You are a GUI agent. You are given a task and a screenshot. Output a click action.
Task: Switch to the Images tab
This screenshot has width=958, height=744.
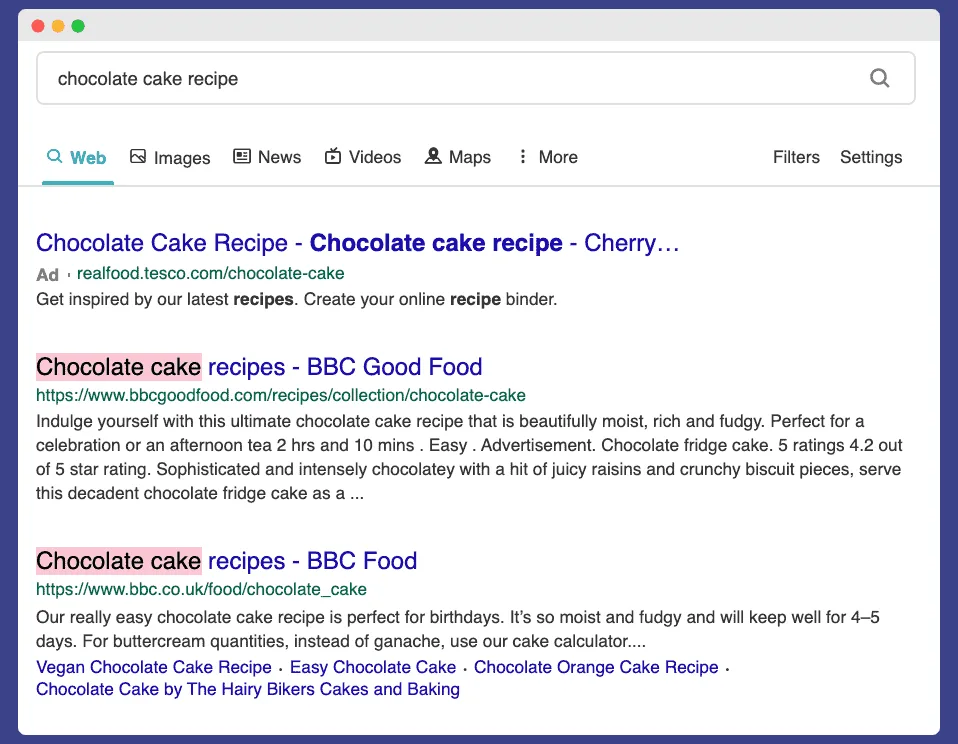click(x=170, y=157)
